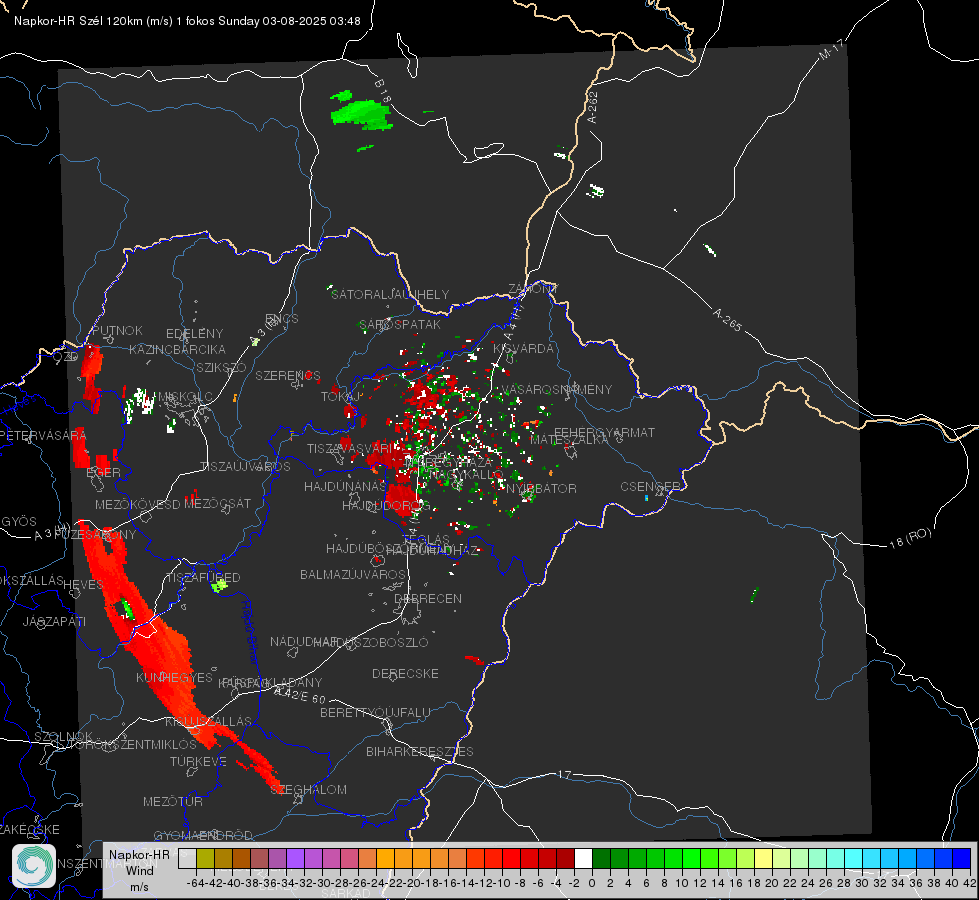Viewport: 979px width, 900px height.
Task: Click the SZIKSZÓ city label
Action: pos(222,367)
